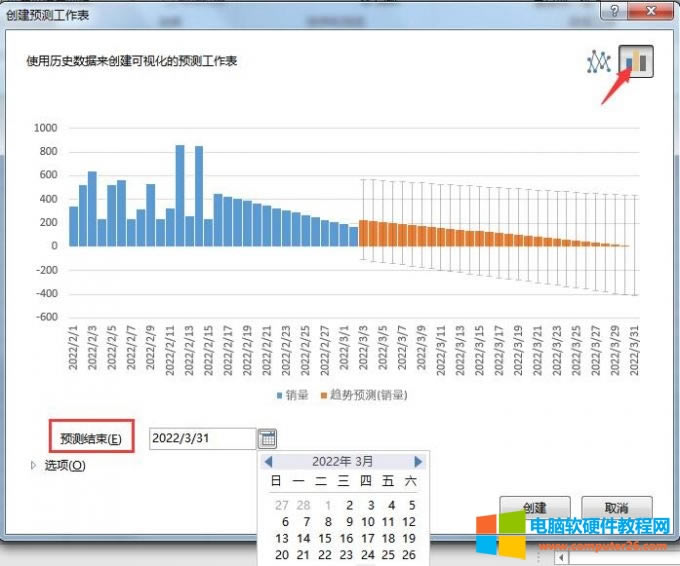Screen dimensions: 680x566
Task: Click the blue 销量 legend swatch
Action: click(281, 395)
